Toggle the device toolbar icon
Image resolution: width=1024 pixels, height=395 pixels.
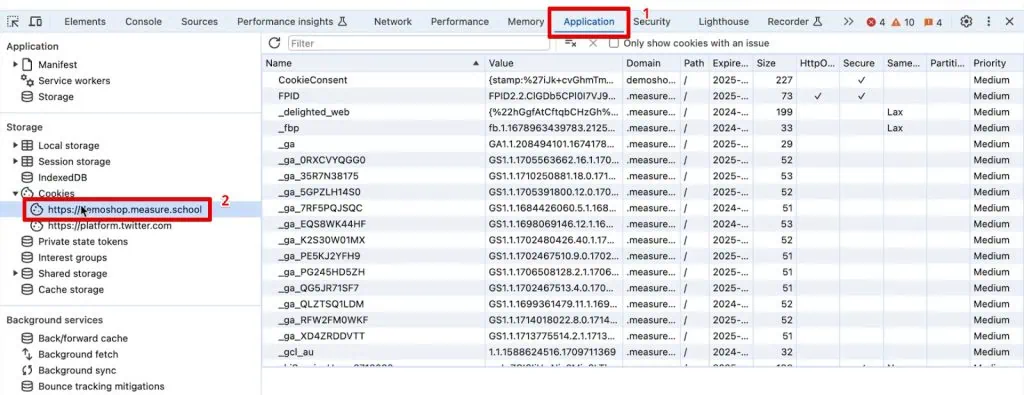coord(35,22)
